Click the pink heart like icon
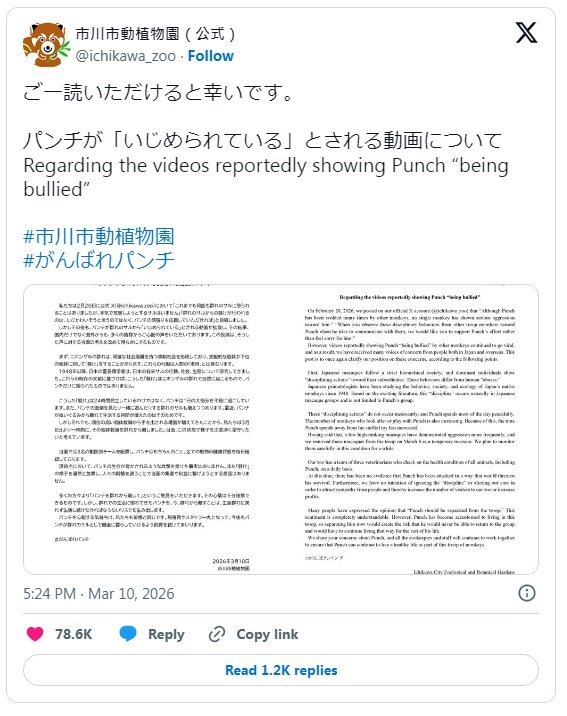The image size is (567, 716). (x=35, y=634)
